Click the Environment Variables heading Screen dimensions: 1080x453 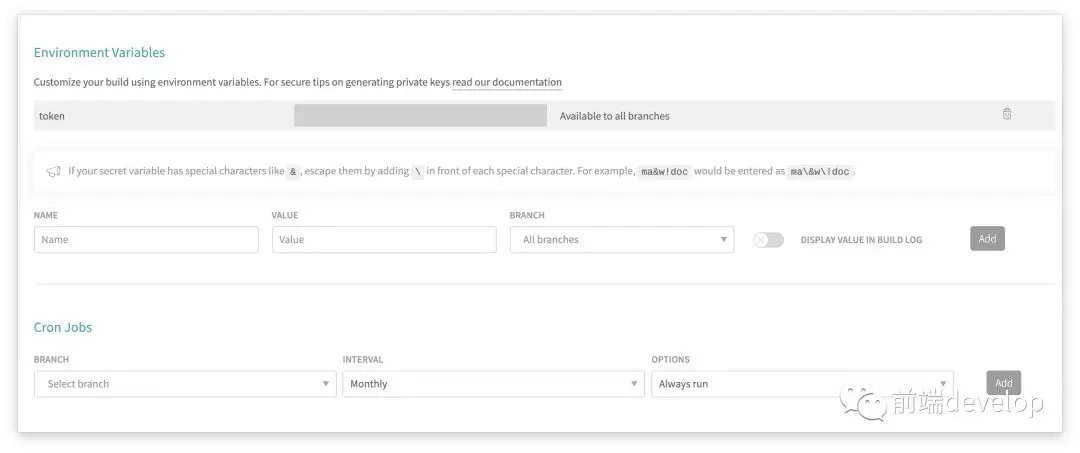coord(99,53)
